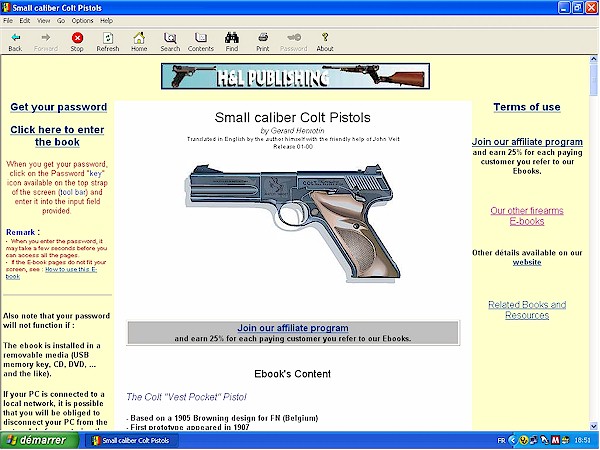Open "Related Books and Resources" link

(527, 310)
